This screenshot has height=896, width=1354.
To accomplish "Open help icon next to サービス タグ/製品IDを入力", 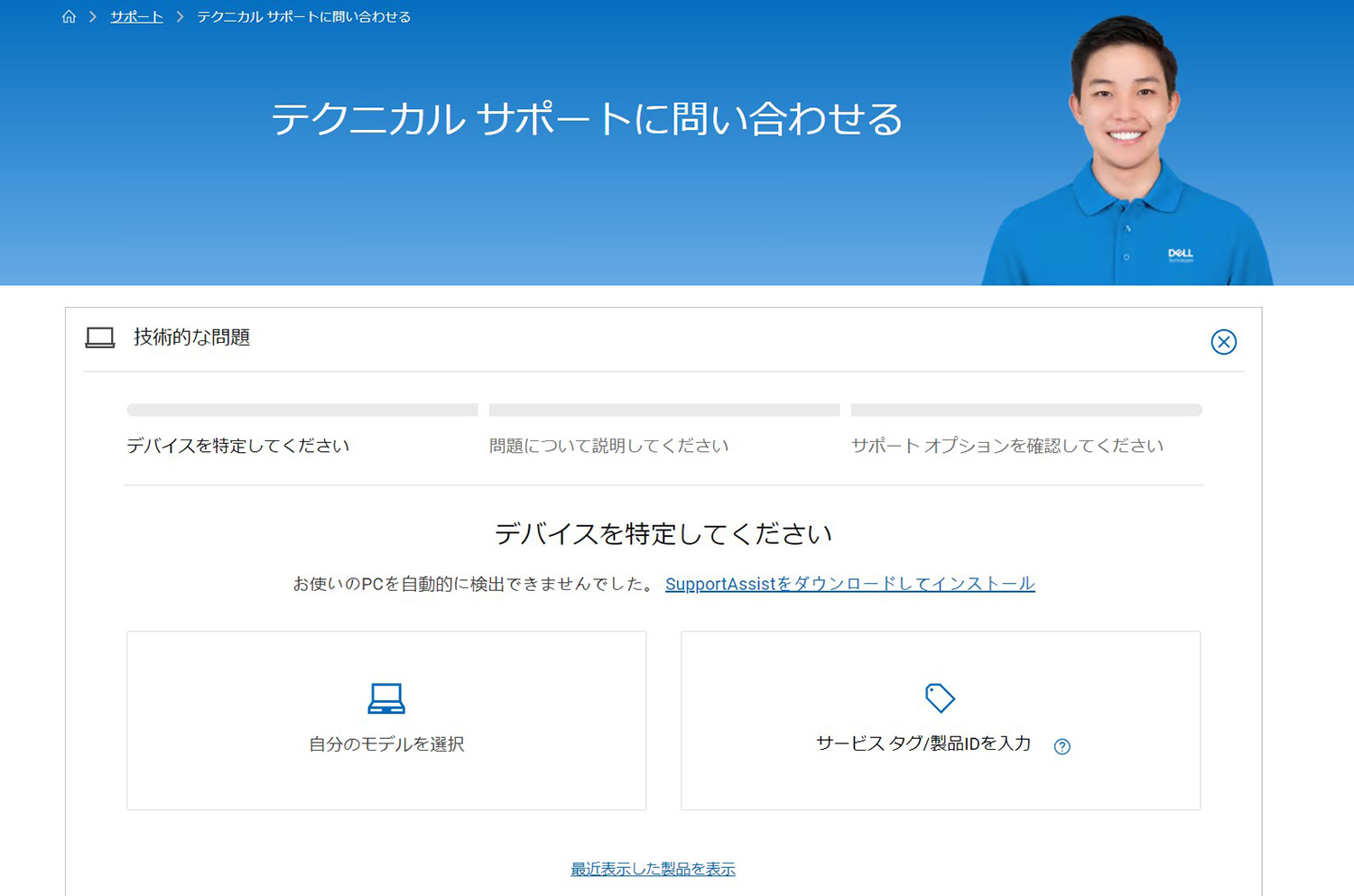I will (1062, 746).
